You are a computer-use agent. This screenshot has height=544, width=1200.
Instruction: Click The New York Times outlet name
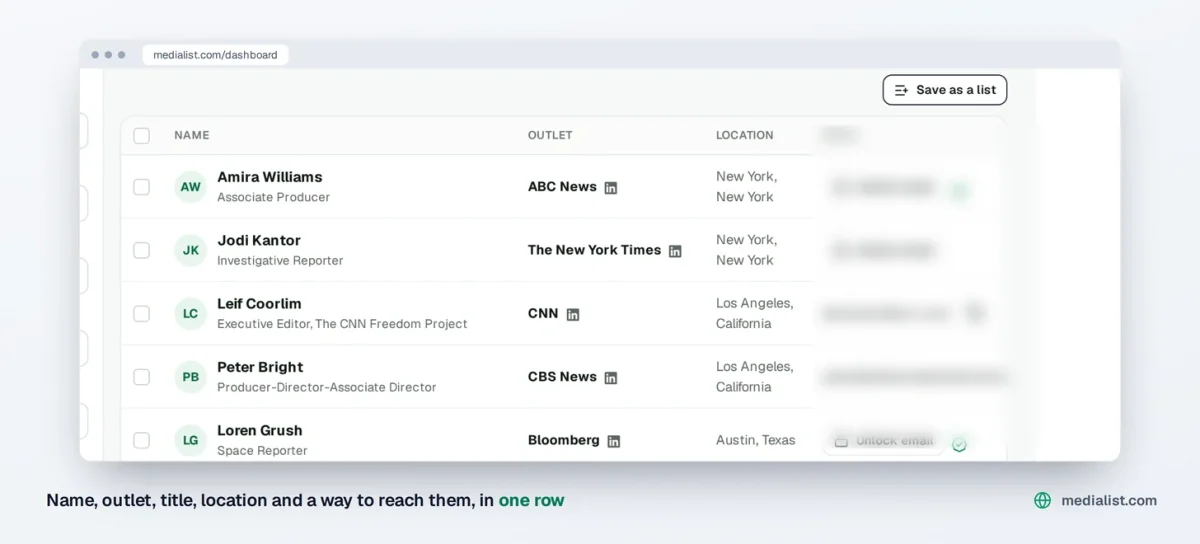[594, 250]
